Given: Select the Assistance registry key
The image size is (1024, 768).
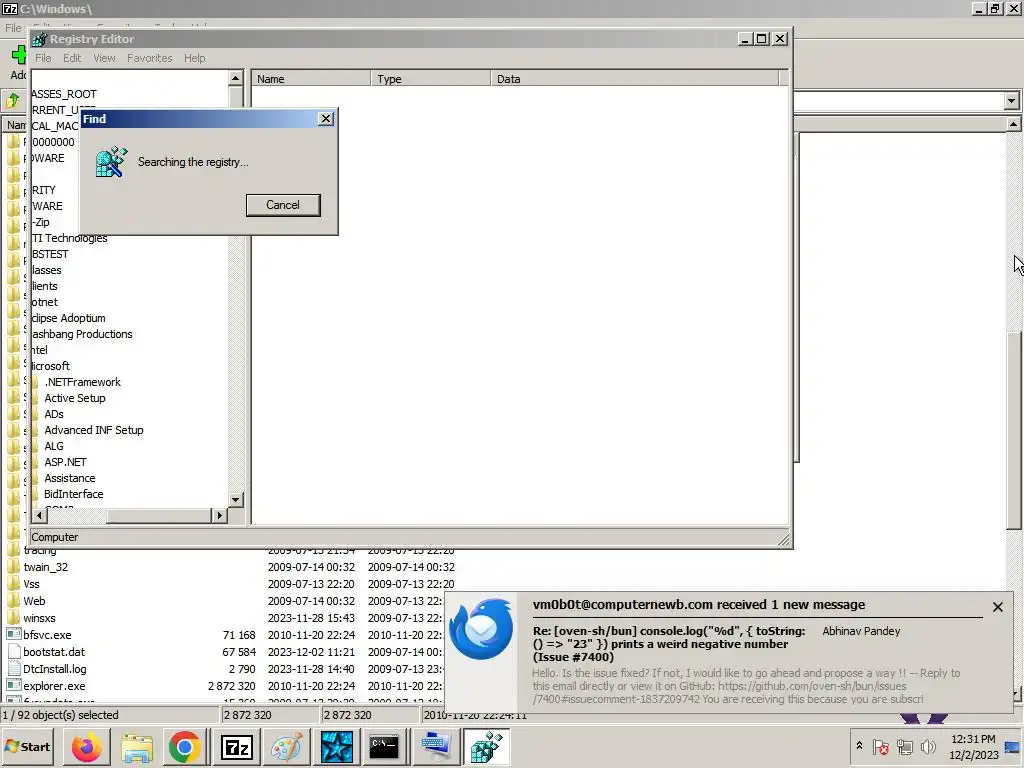Looking at the screenshot, I should (x=69, y=478).
